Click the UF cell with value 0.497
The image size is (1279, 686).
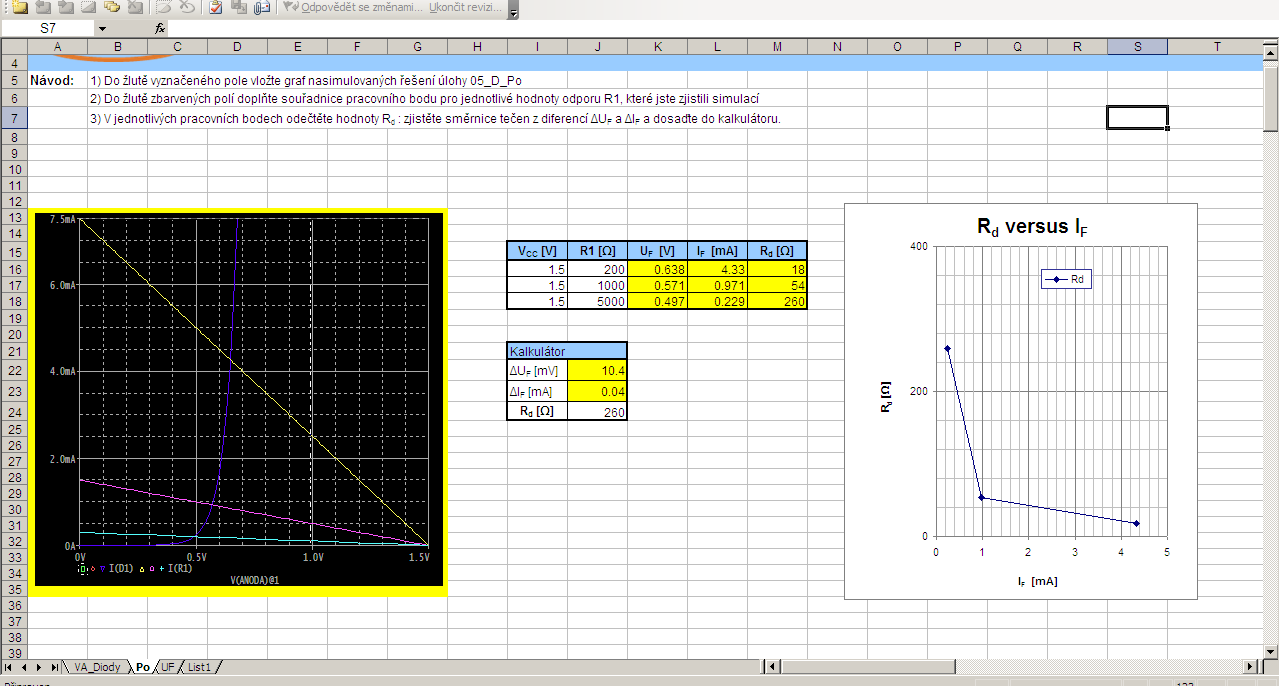click(657, 301)
